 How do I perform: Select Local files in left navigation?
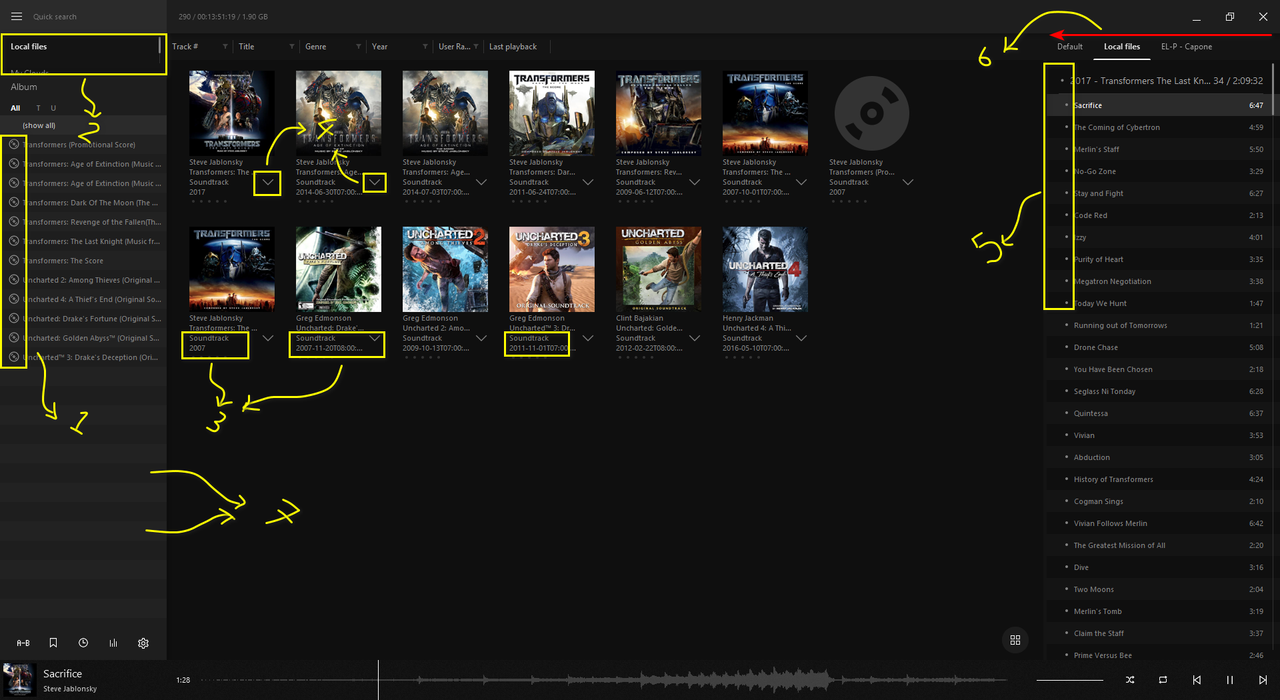[29, 47]
